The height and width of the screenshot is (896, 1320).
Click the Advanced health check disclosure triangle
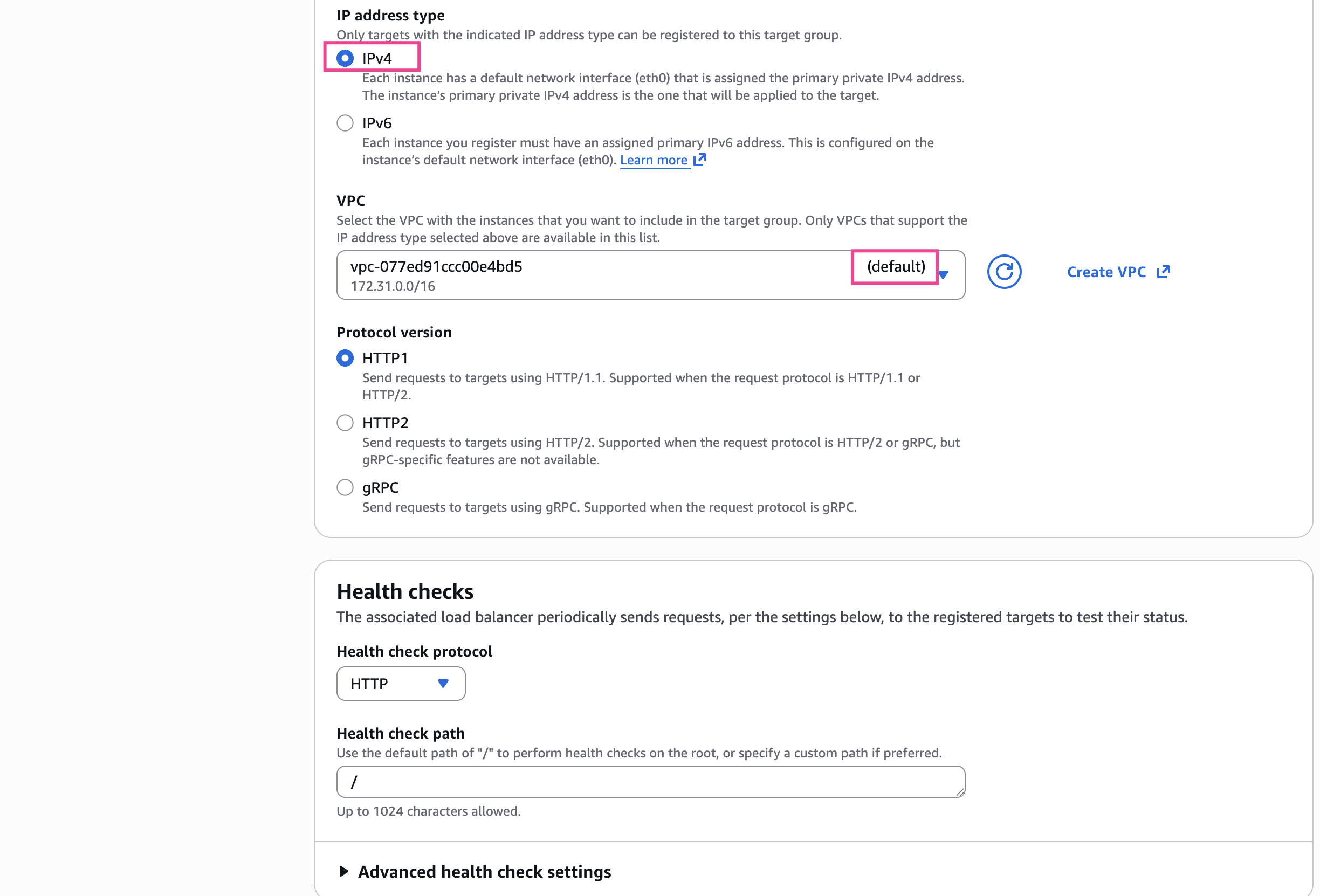343,872
